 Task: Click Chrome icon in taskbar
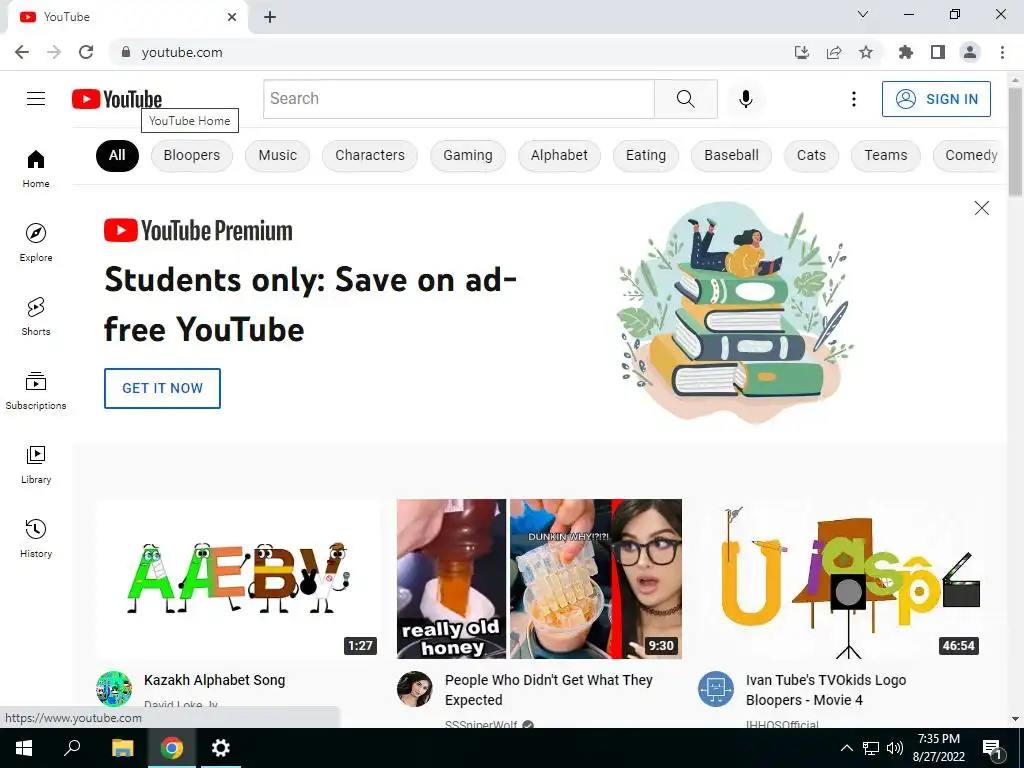pos(172,748)
